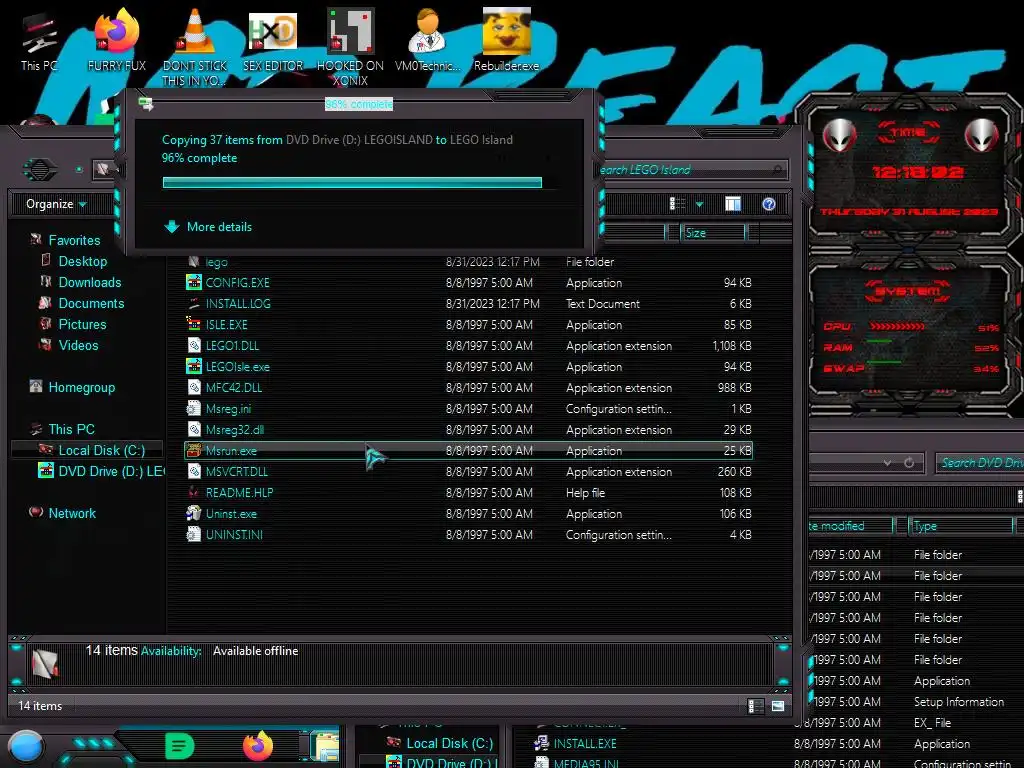The width and height of the screenshot is (1024, 768).
Task: Select the UNINST.INI file
Action: click(234, 535)
